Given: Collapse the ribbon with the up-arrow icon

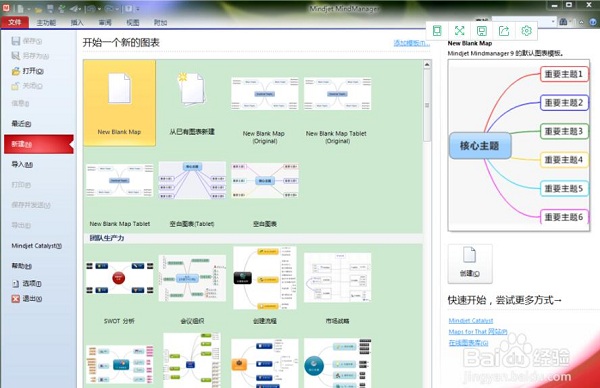Looking at the screenshot, I should (x=581, y=22).
